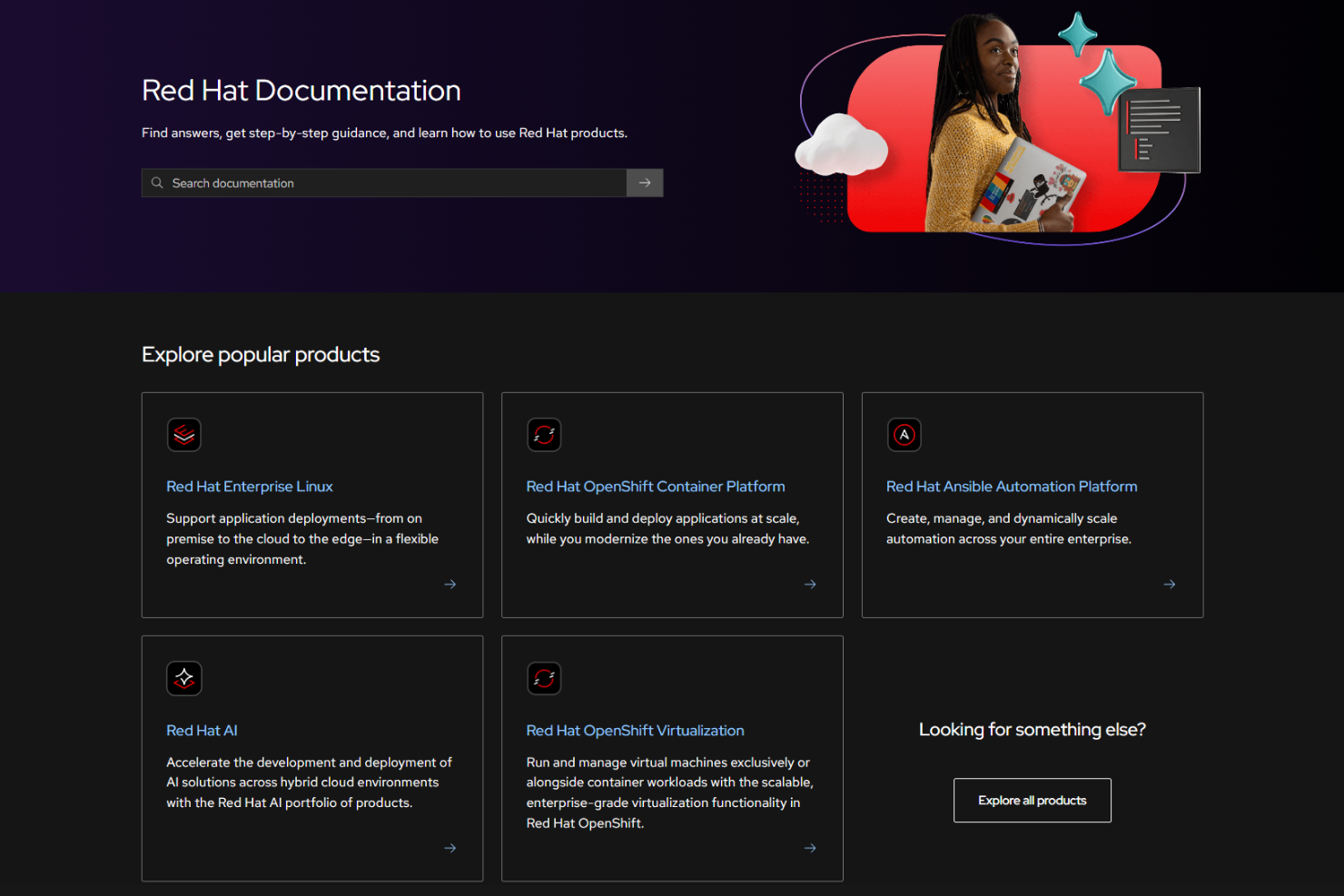Click the description 'Create, manage, and dynamically scale'
Image resolution: width=1344 pixels, height=896 pixels.
tap(1009, 528)
